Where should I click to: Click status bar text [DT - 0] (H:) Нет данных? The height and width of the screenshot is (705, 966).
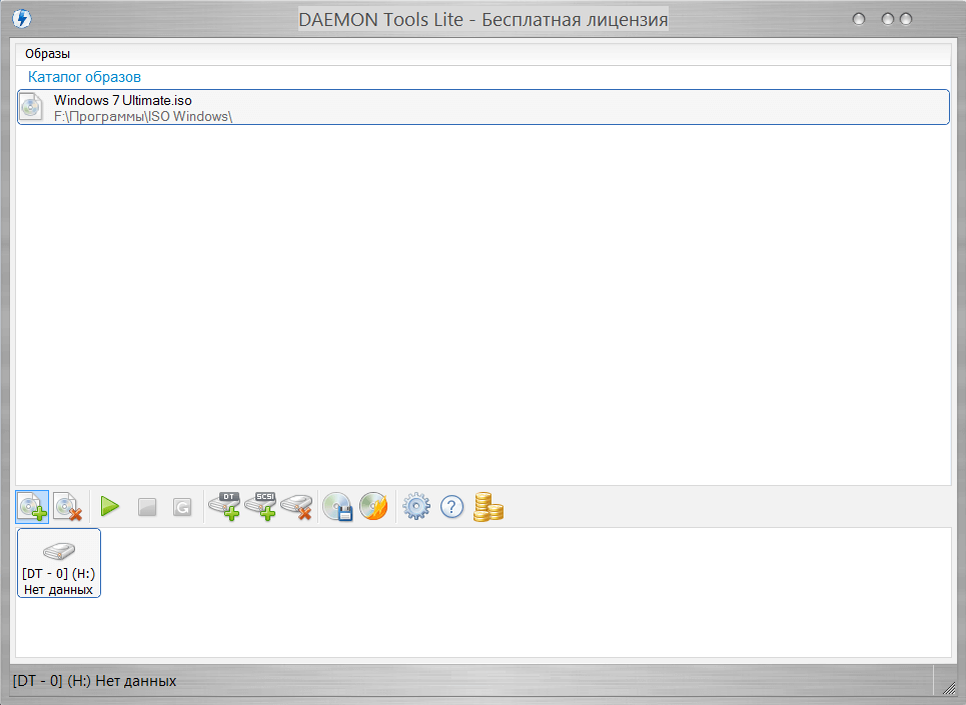[x=94, y=681]
